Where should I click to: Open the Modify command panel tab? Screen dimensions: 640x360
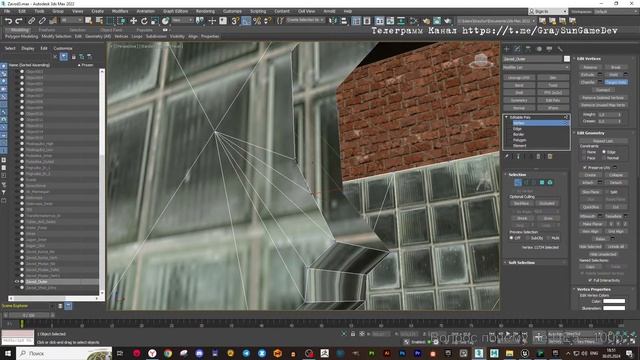(x=517, y=49)
